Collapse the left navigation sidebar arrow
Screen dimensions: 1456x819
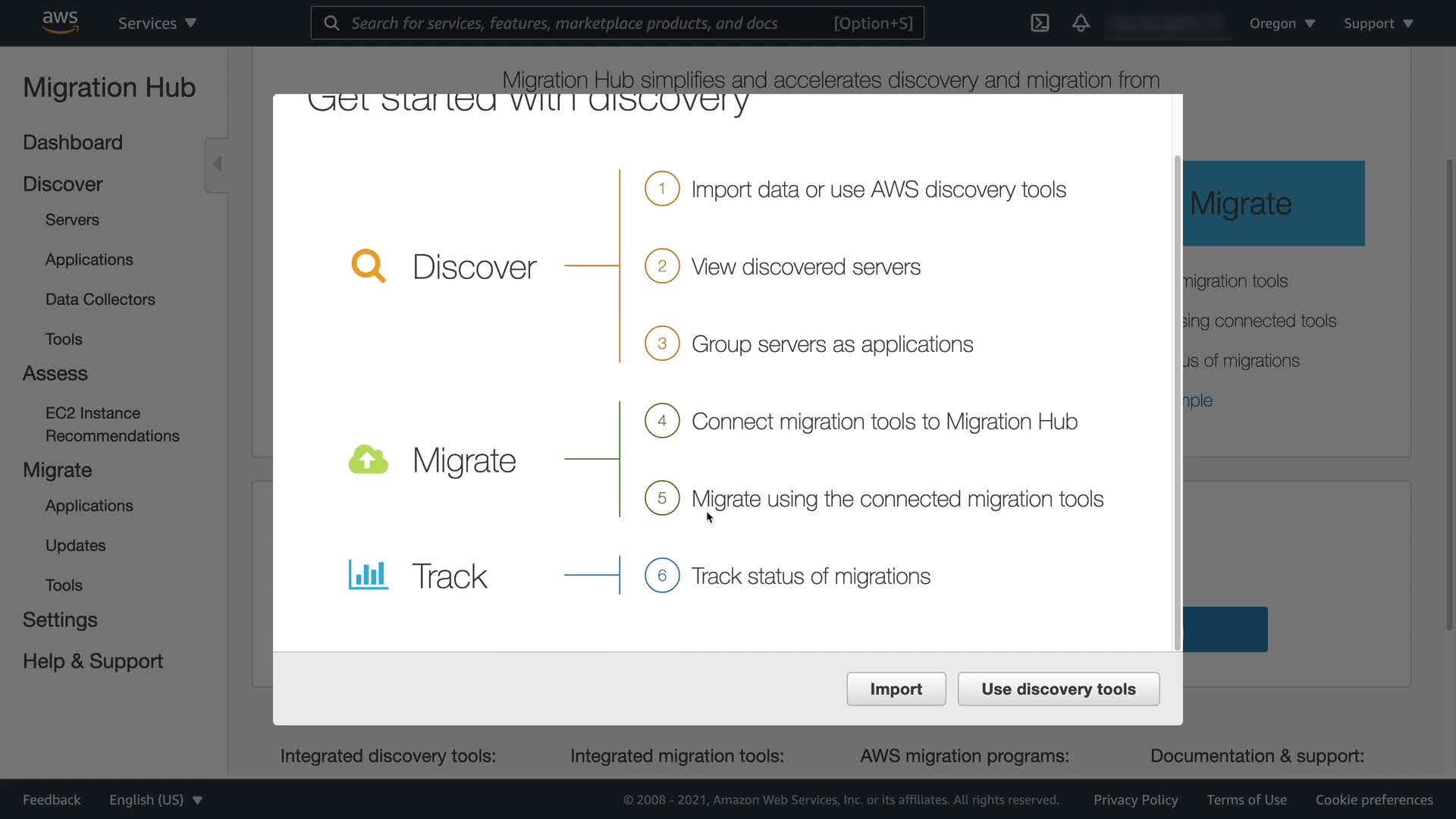[217, 164]
